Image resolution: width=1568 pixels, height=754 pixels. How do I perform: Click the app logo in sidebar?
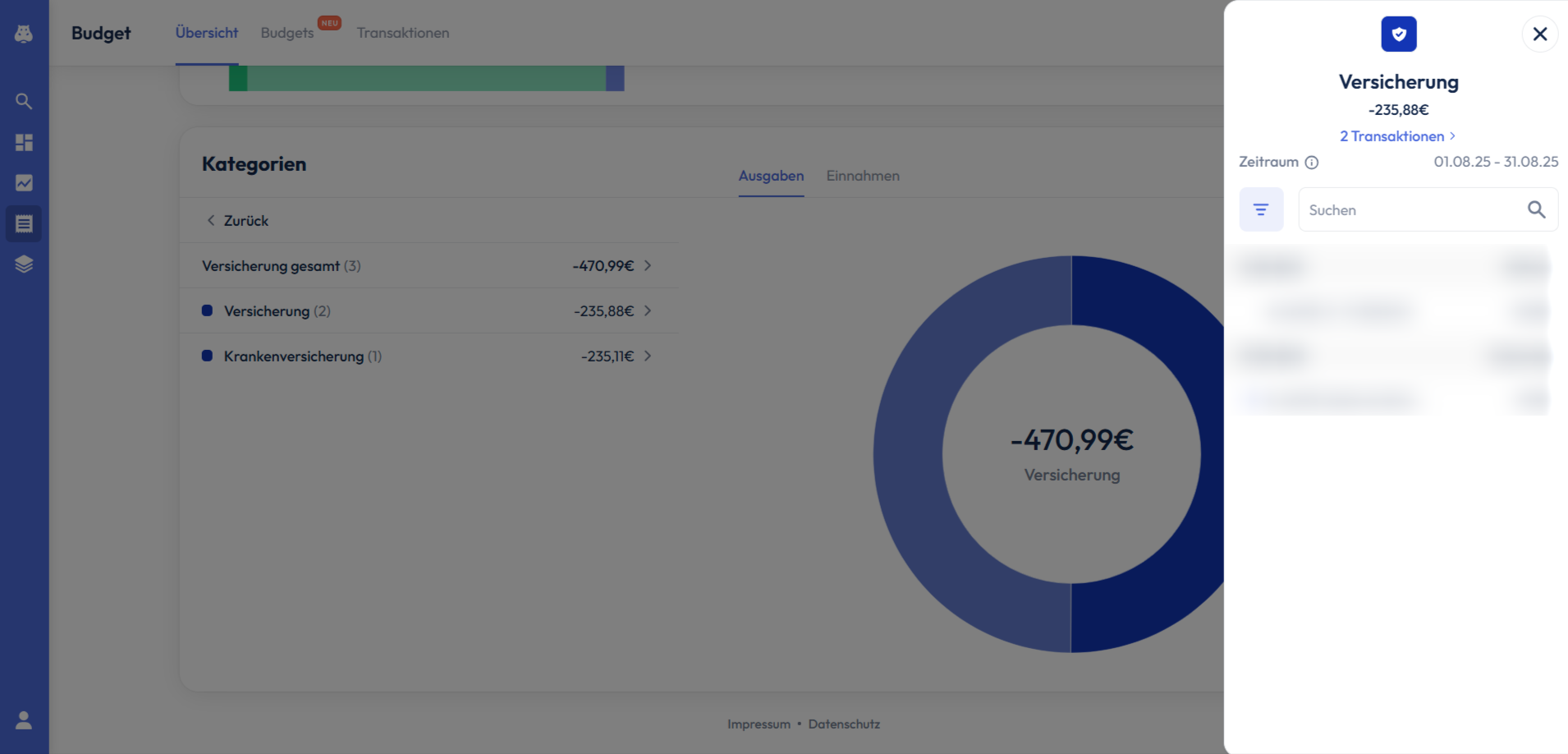click(x=24, y=34)
